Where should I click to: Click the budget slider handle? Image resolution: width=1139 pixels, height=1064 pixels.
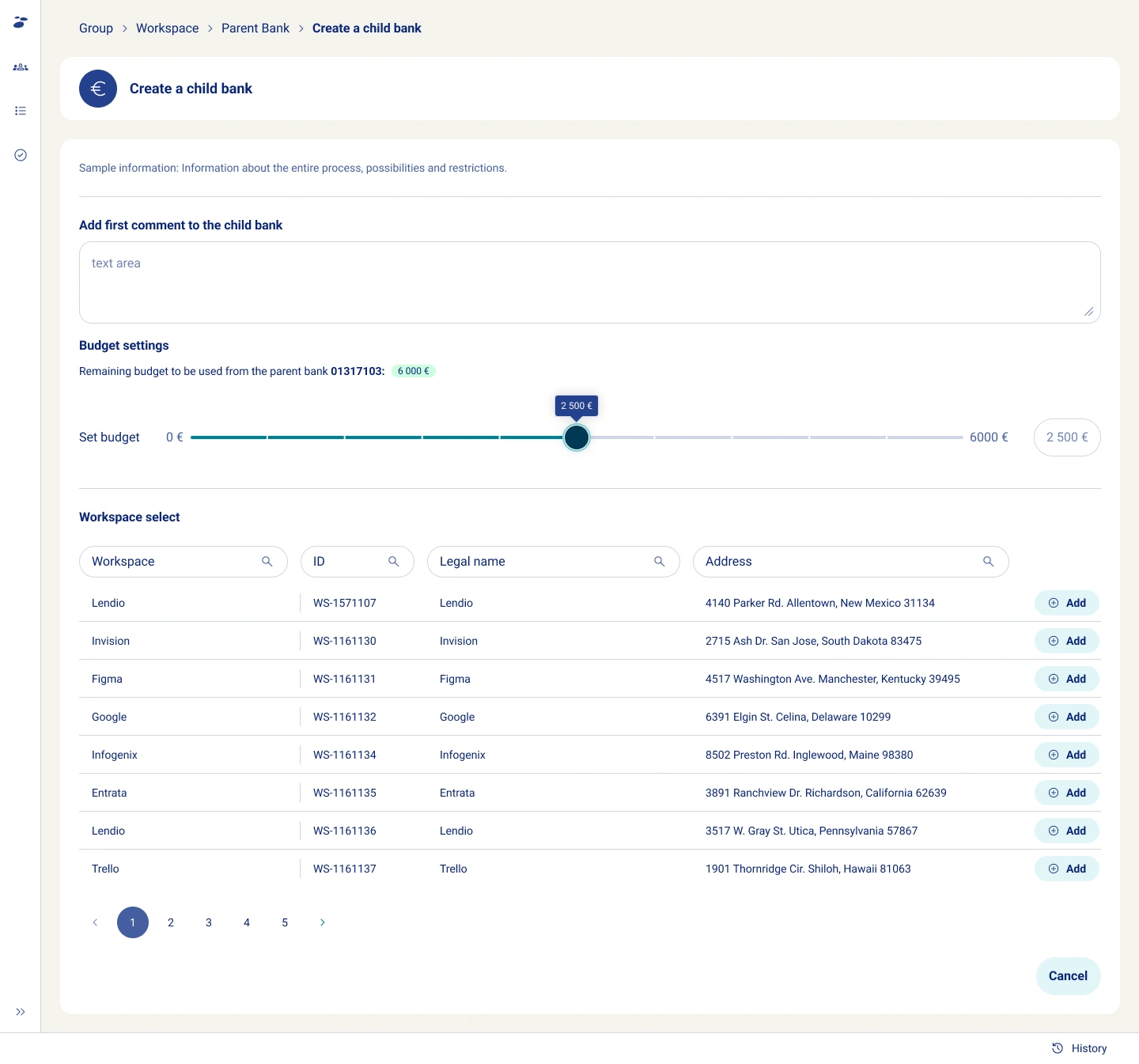[577, 437]
